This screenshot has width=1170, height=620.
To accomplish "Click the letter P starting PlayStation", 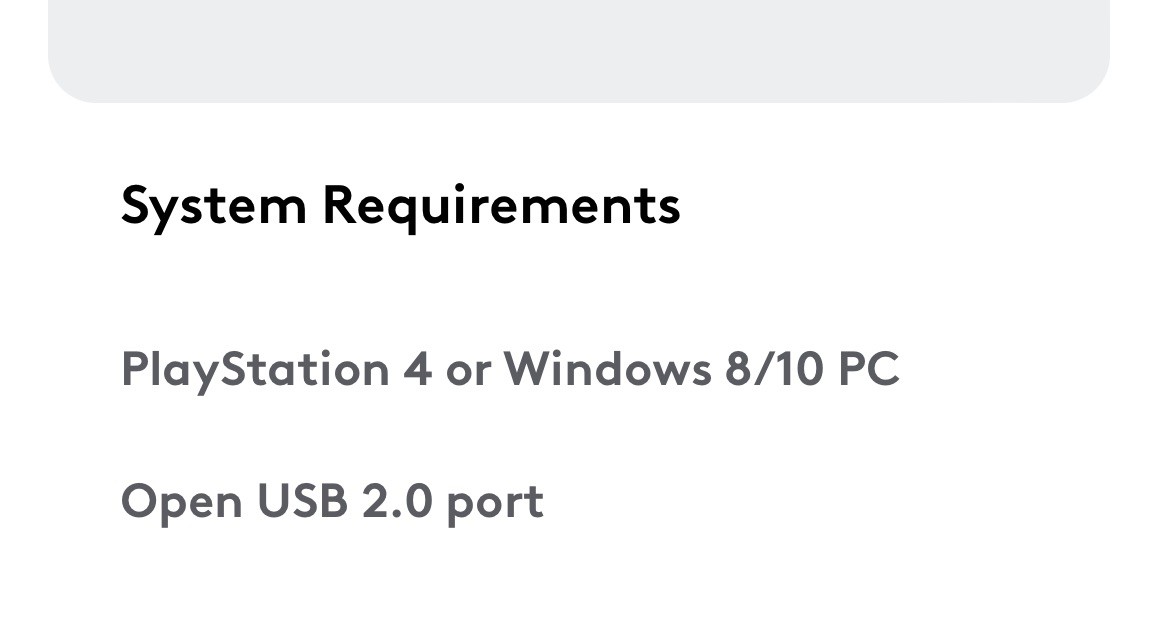I will click(x=136, y=369).
